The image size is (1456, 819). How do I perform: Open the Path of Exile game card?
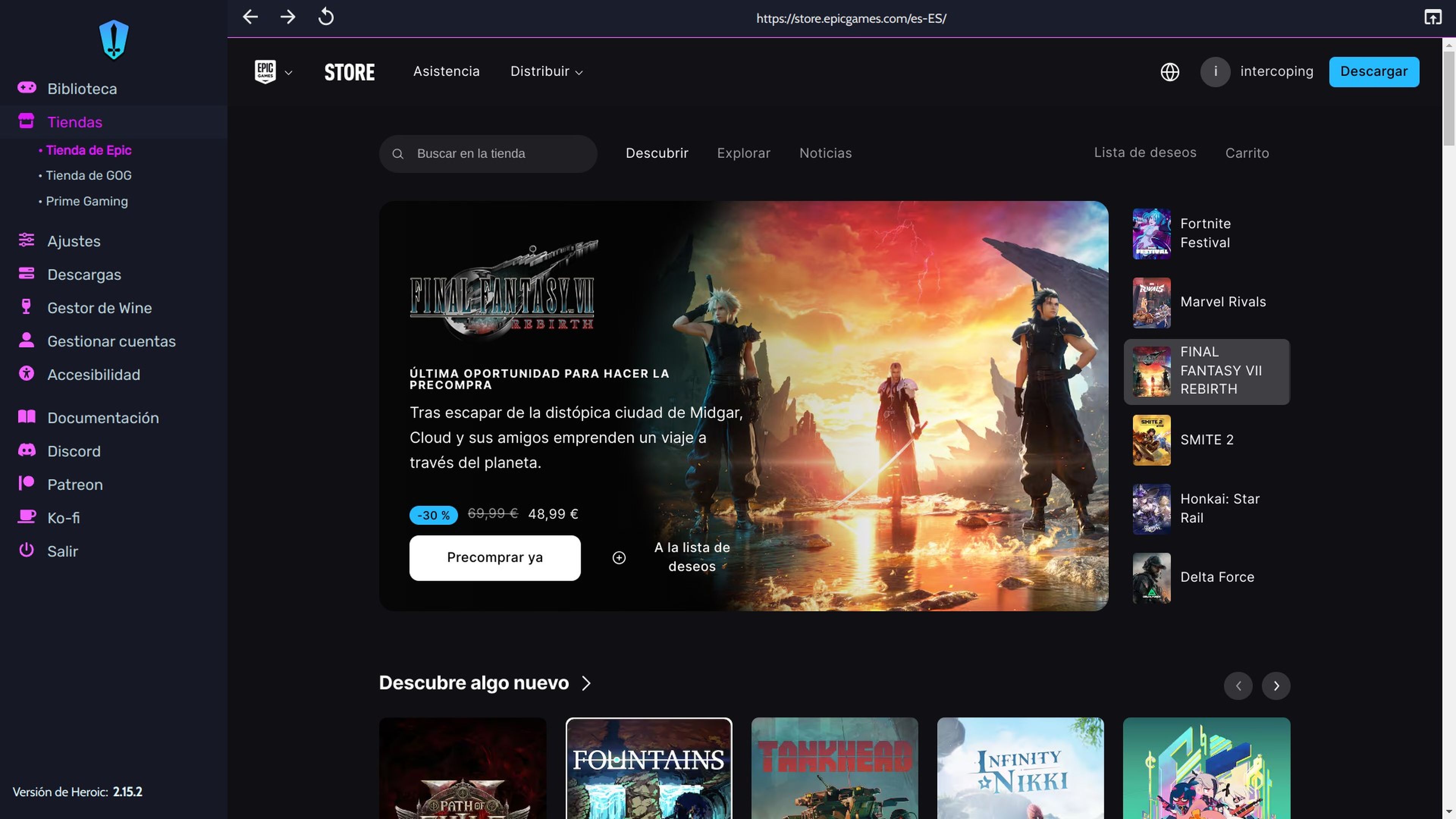click(462, 768)
